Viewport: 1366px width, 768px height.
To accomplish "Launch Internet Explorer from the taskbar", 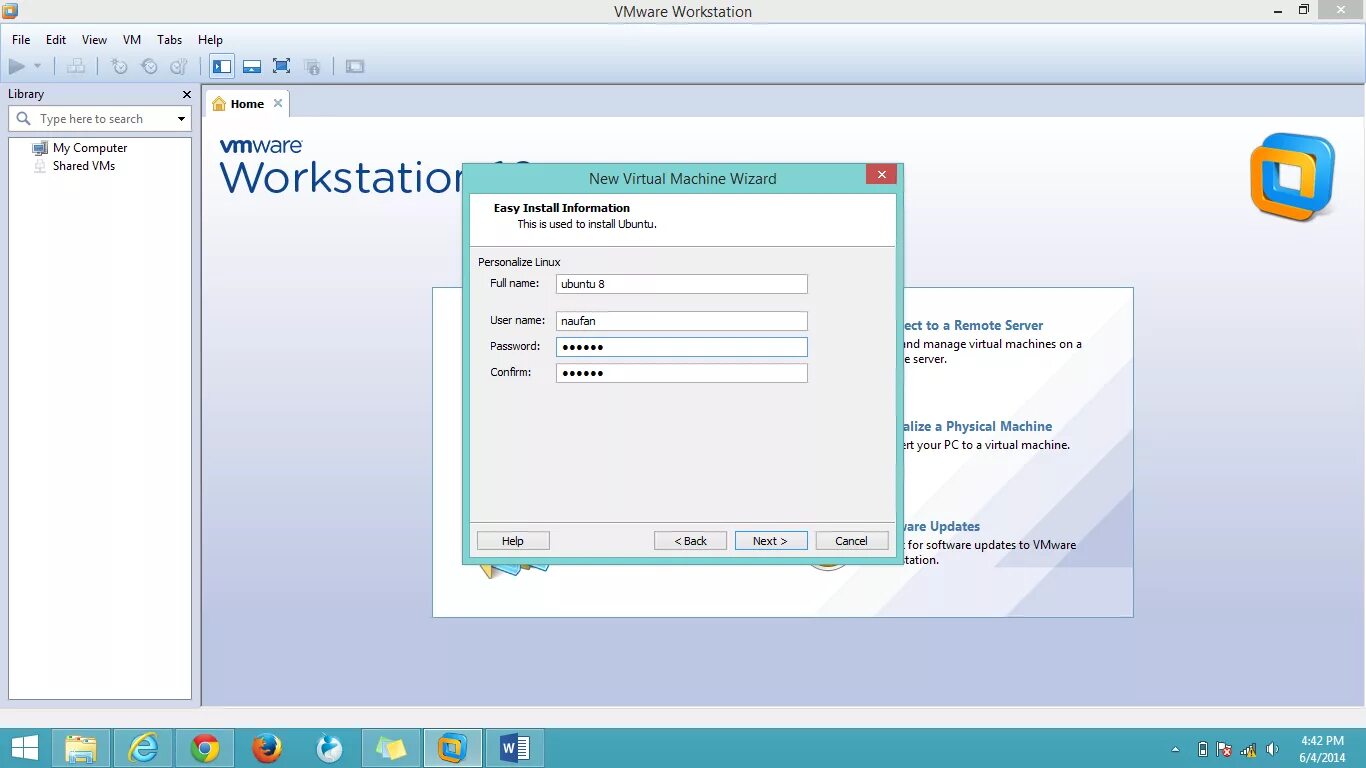I will pos(143,748).
